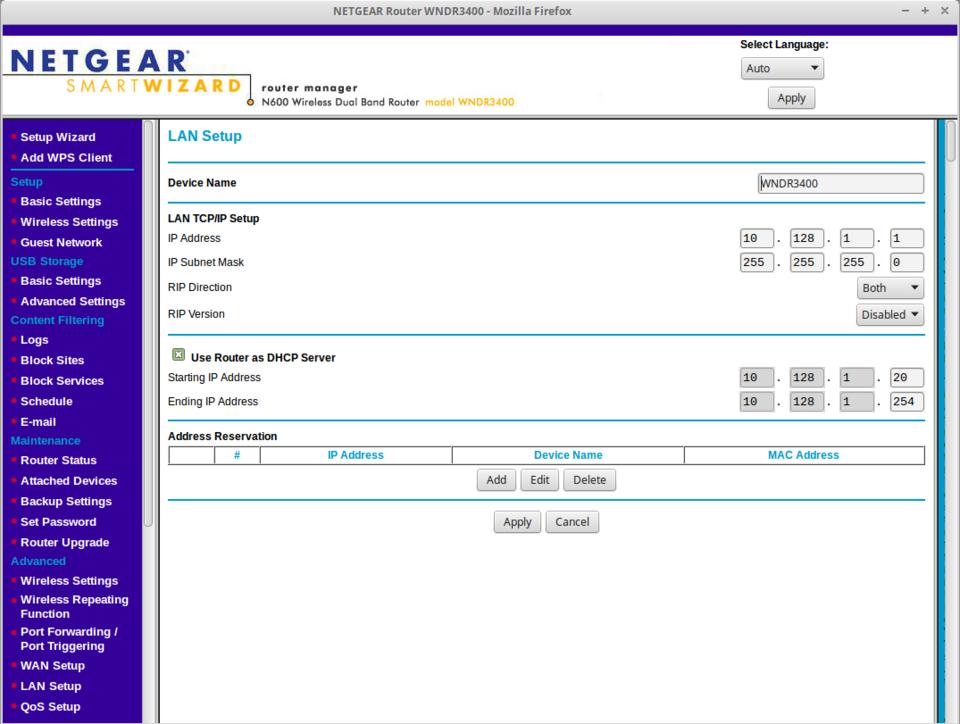960x724 pixels.
Task: Click Edit under the reservation table
Action: [539, 480]
